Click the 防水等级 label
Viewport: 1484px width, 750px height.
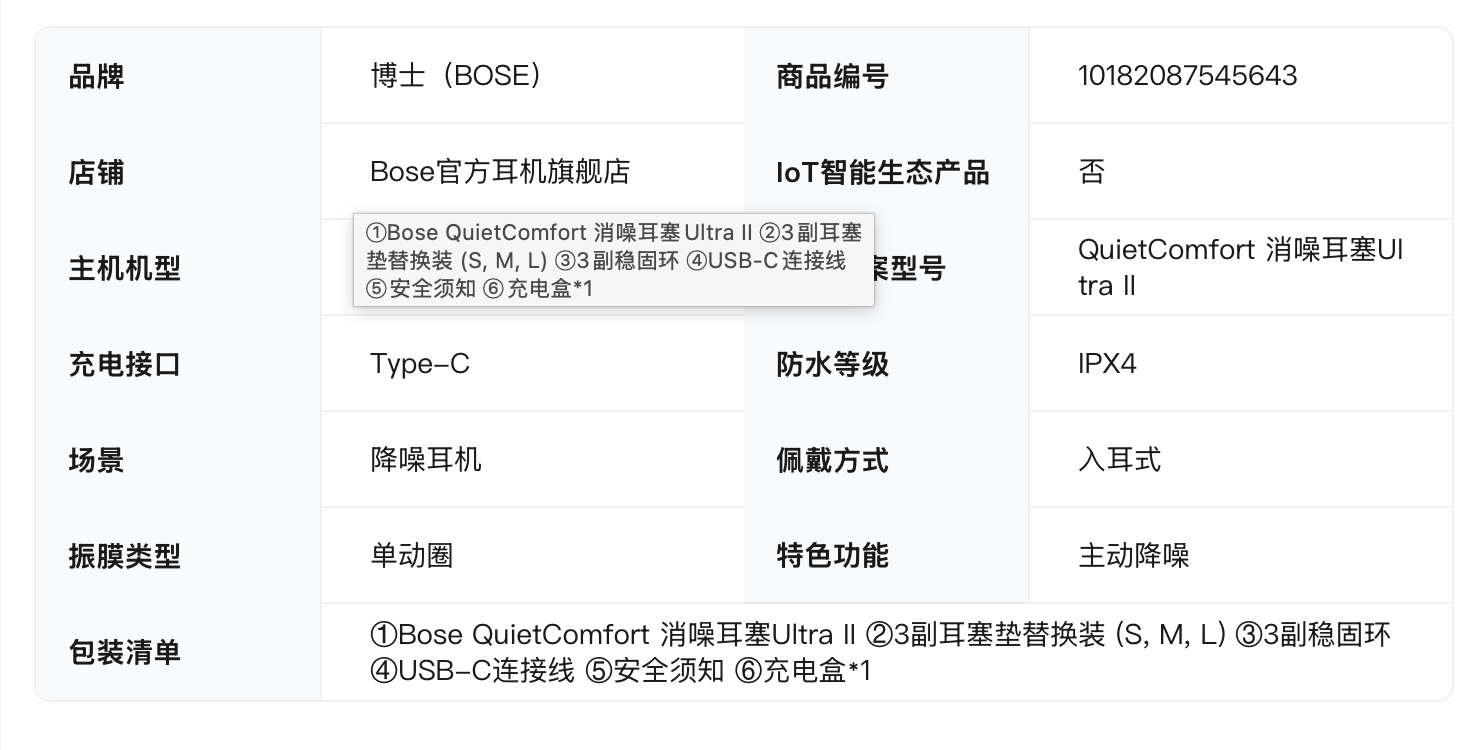(832, 364)
